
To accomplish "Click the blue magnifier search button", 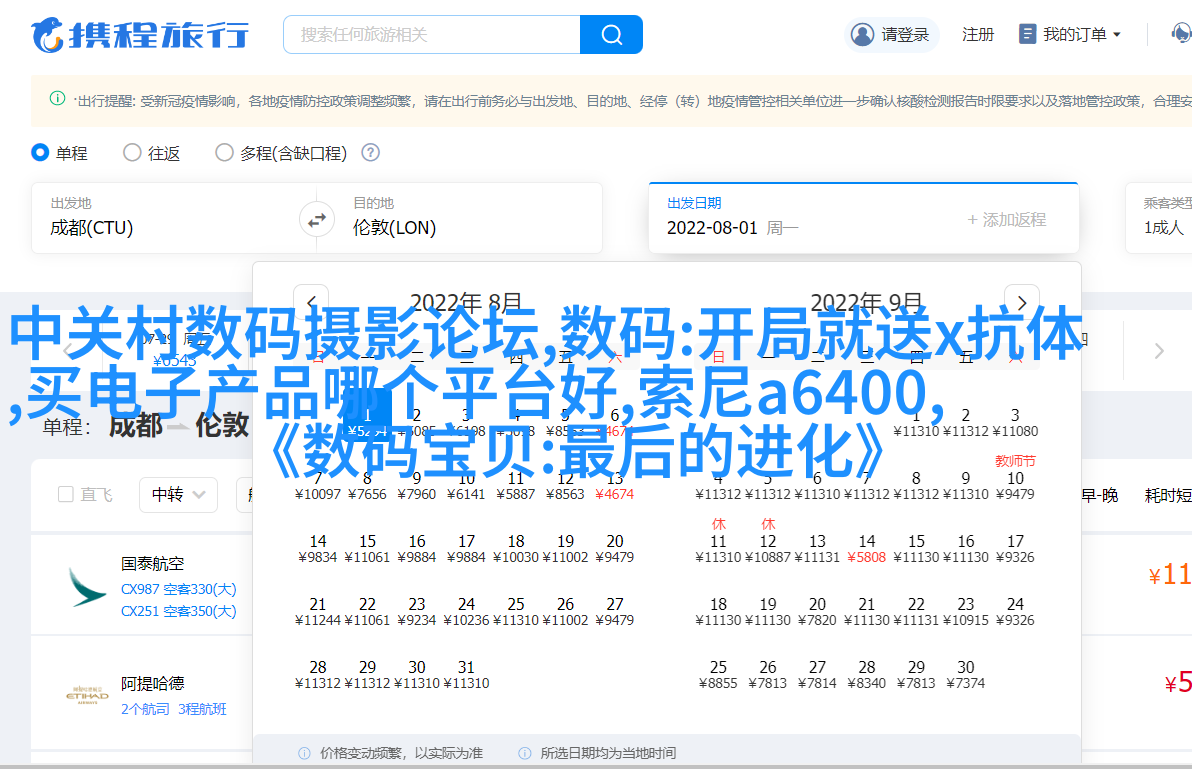I will click(x=611, y=34).
